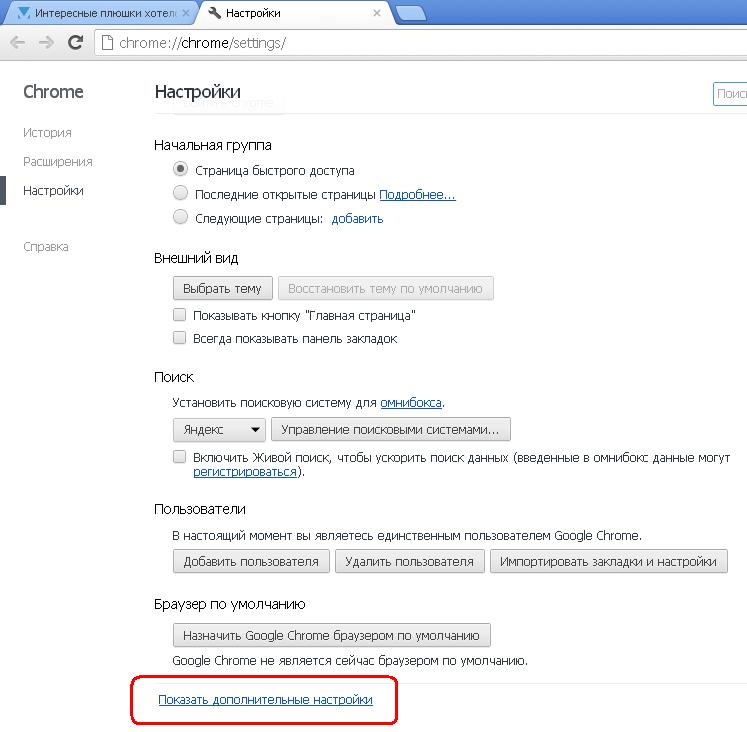747x732 pixels.
Task: Click добавить link for pages
Action: [x=357, y=219]
